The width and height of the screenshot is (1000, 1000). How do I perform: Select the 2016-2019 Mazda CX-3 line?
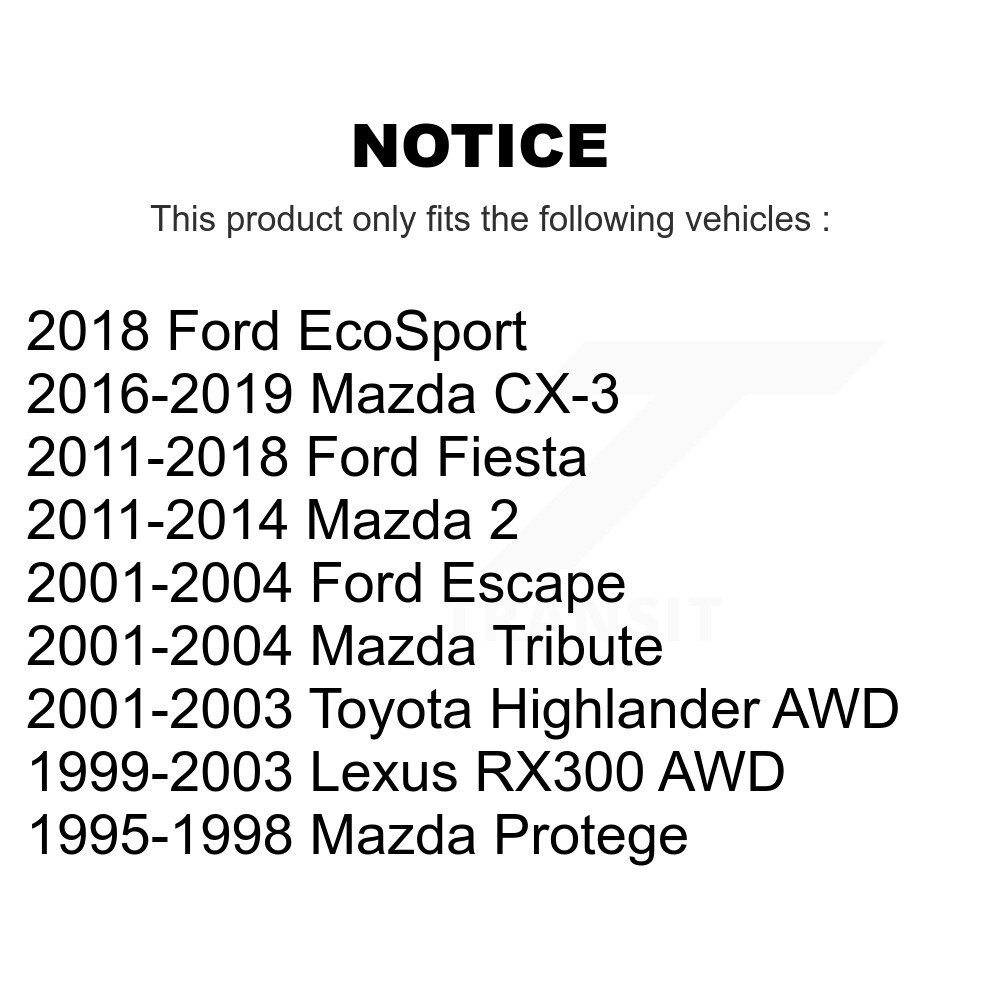pos(322,393)
